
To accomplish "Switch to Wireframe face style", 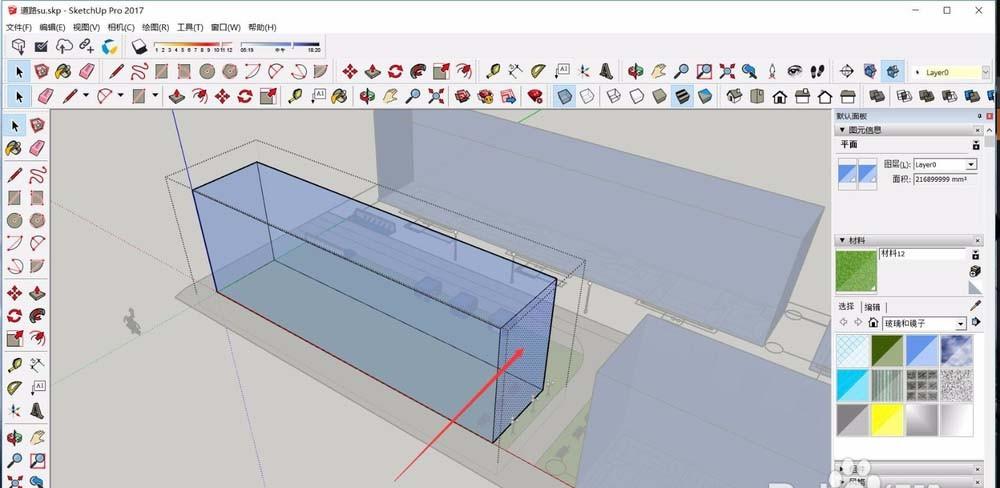I will (614, 96).
